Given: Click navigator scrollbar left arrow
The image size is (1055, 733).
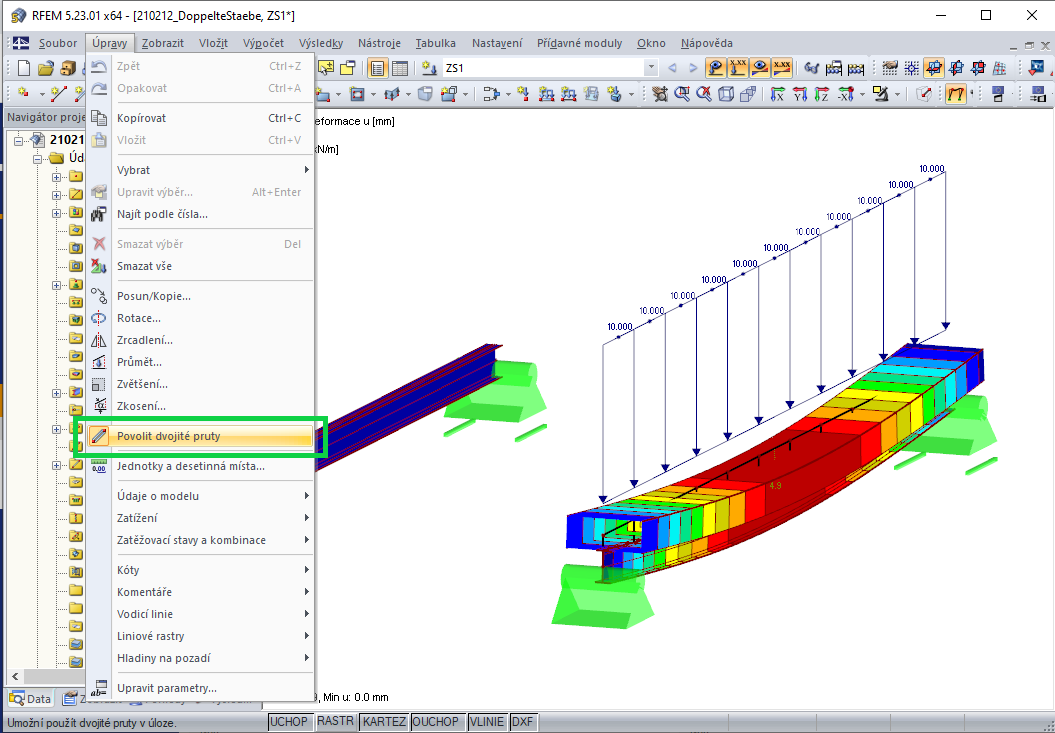Looking at the screenshot, I should [13, 676].
